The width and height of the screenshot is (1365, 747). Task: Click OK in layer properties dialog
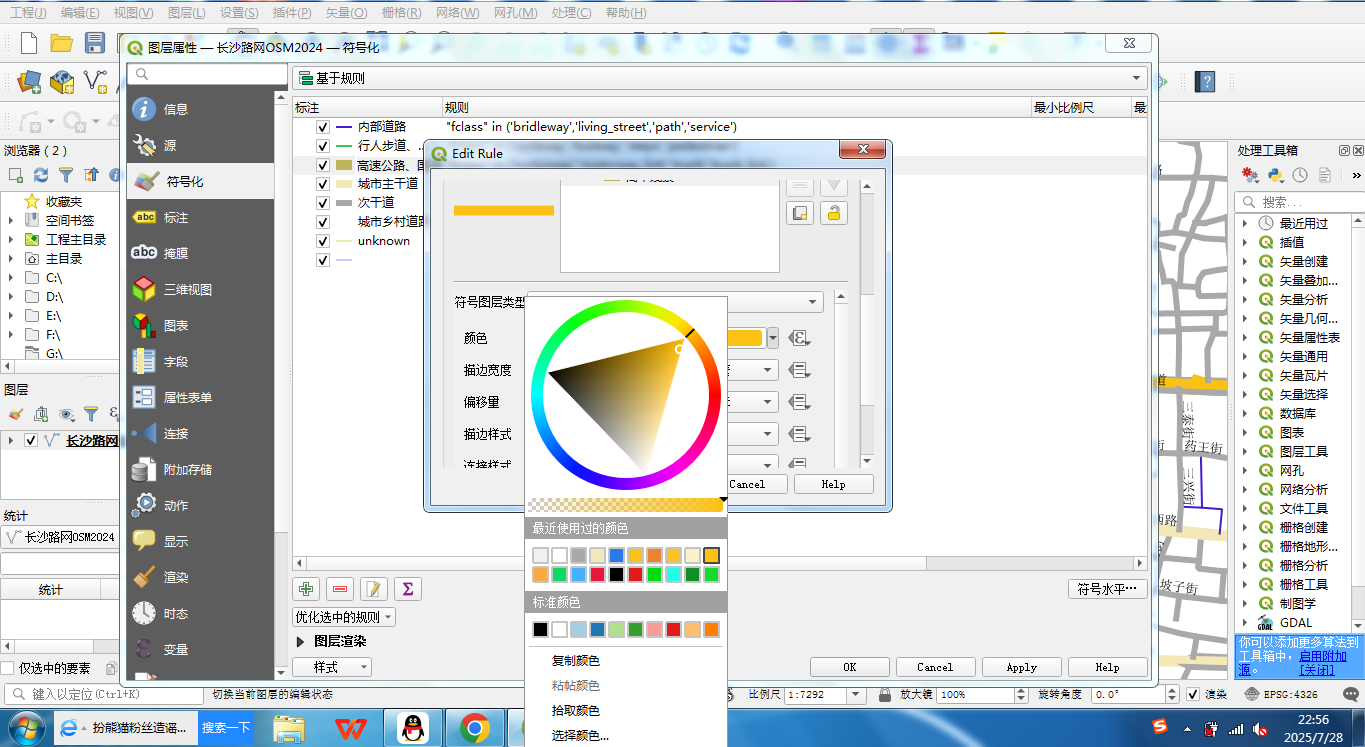(849, 667)
